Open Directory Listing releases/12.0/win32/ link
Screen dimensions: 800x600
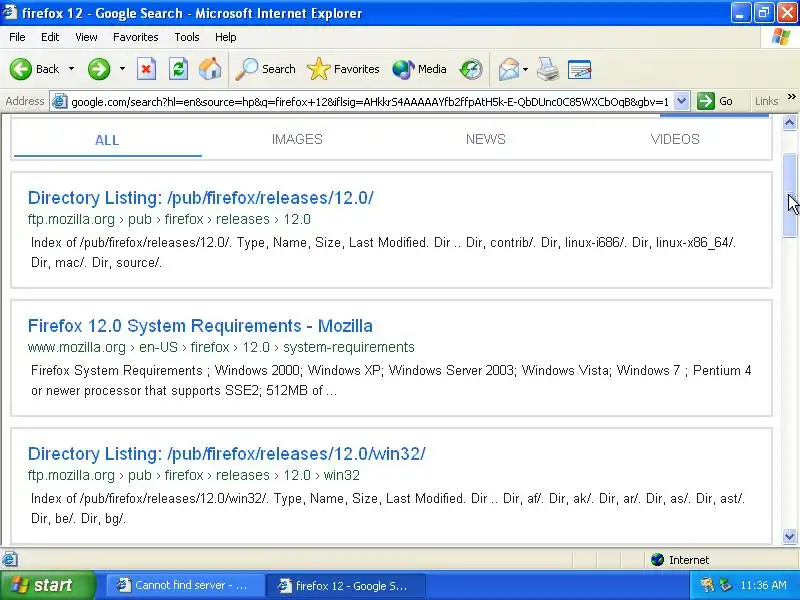pos(227,454)
